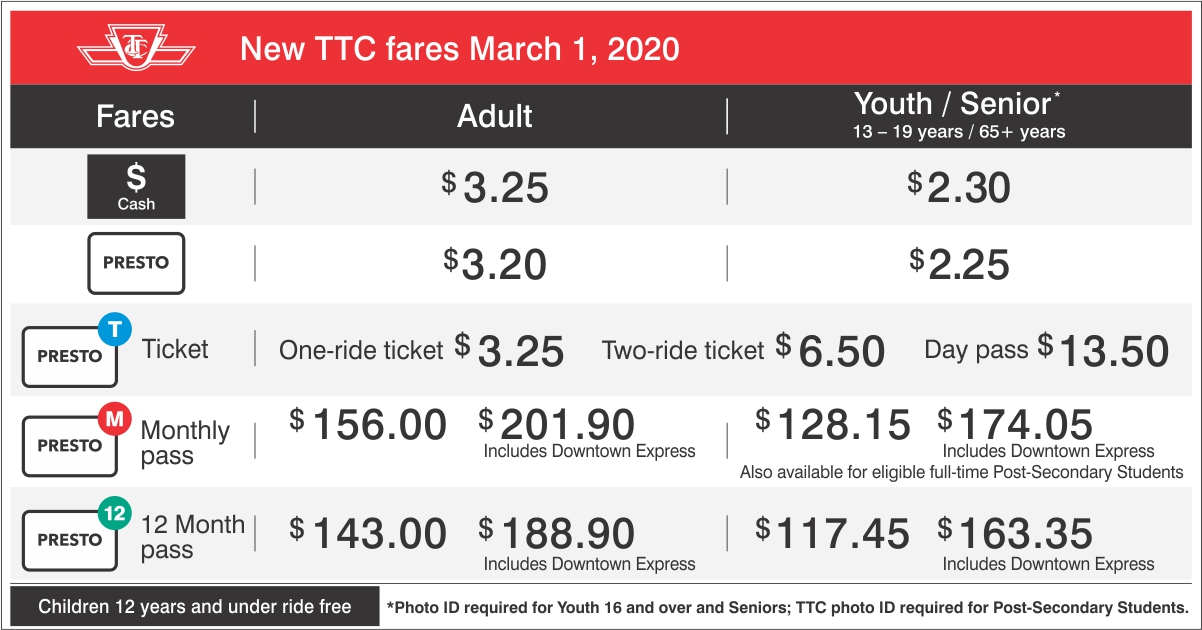Click the green 12 badge on the 12 Month pass icon
The image size is (1202, 630).
pos(115,515)
